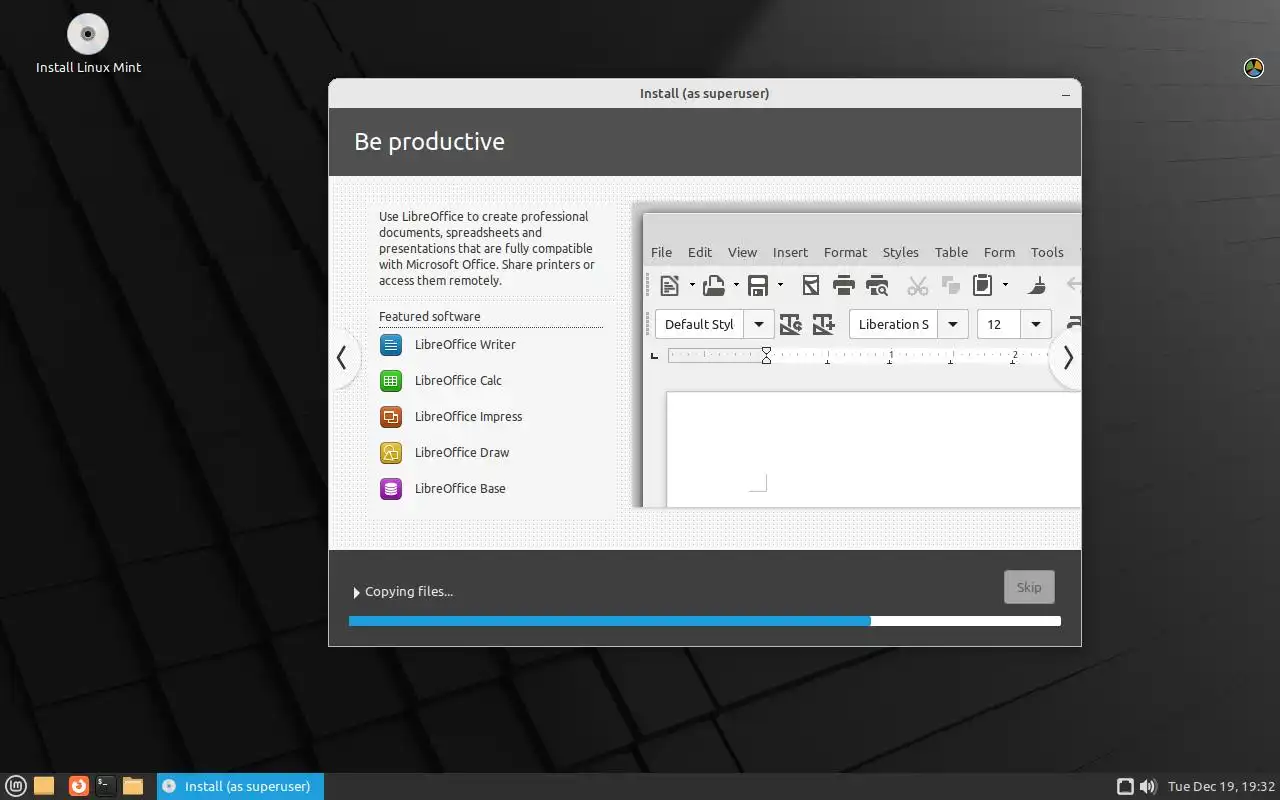Click the Clone Formatting brush icon
Viewport: 1280px width, 800px height.
(x=1038, y=286)
